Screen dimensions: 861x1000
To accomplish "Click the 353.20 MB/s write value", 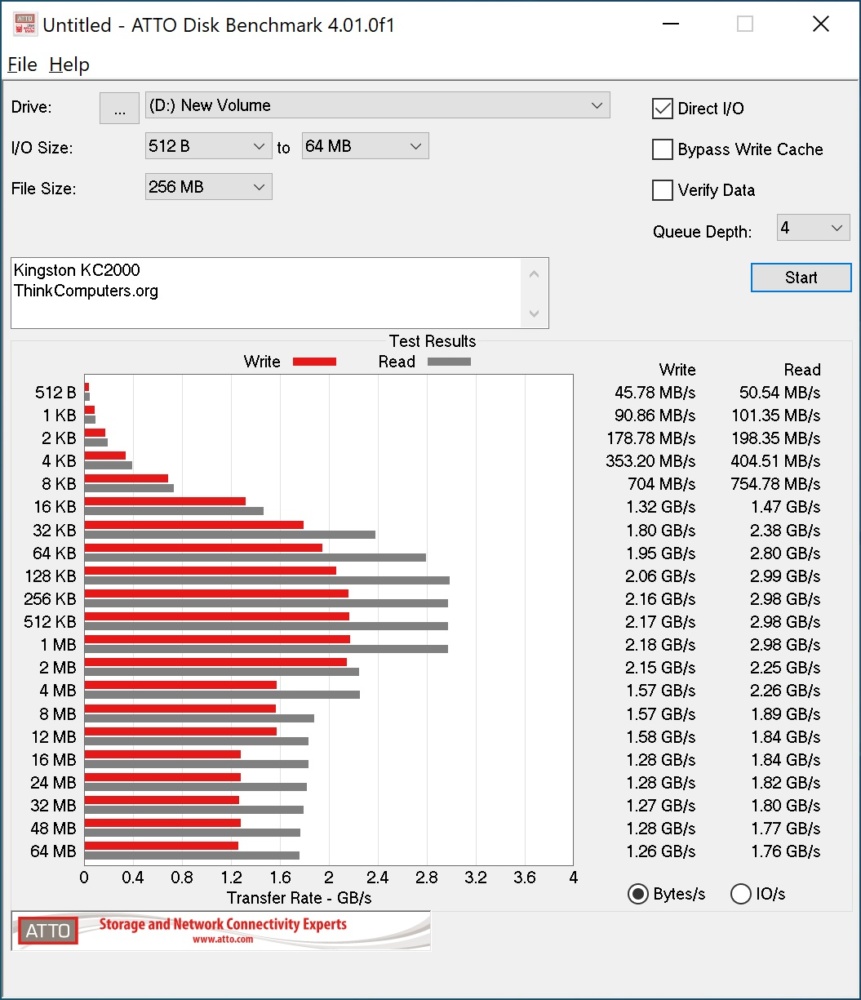I will coord(651,461).
